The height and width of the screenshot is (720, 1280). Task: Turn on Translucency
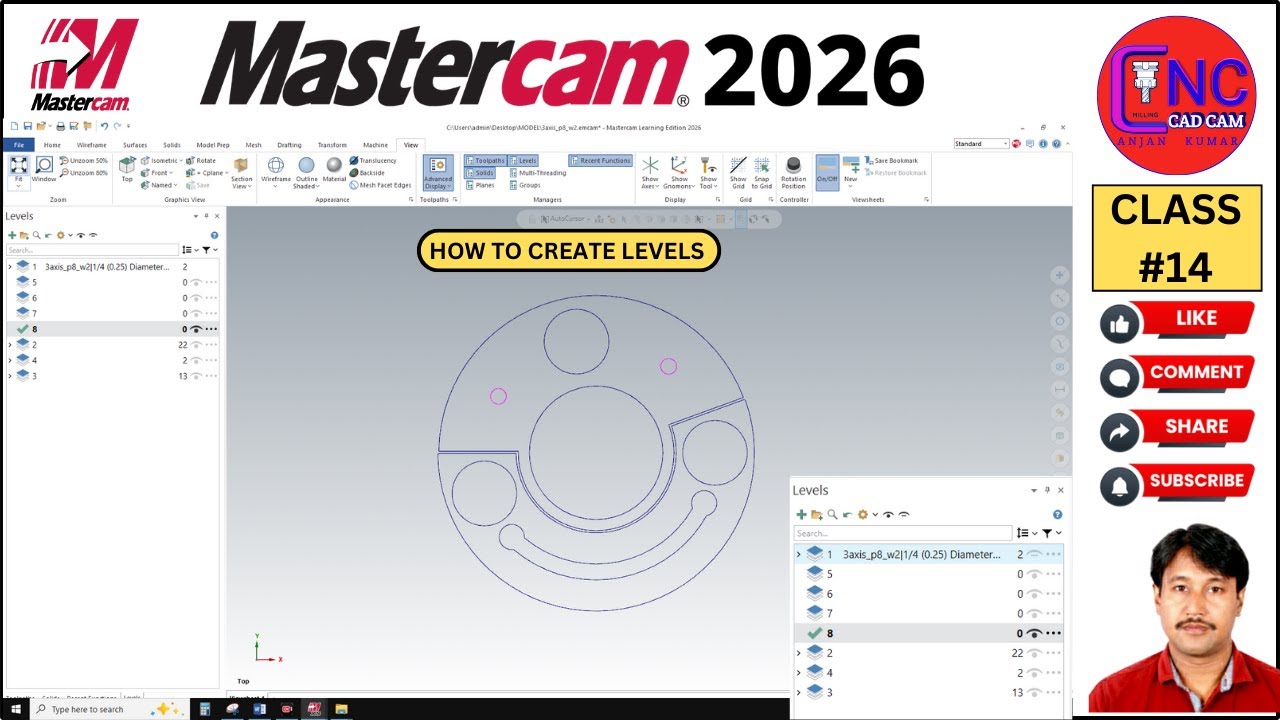coord(373,160)
